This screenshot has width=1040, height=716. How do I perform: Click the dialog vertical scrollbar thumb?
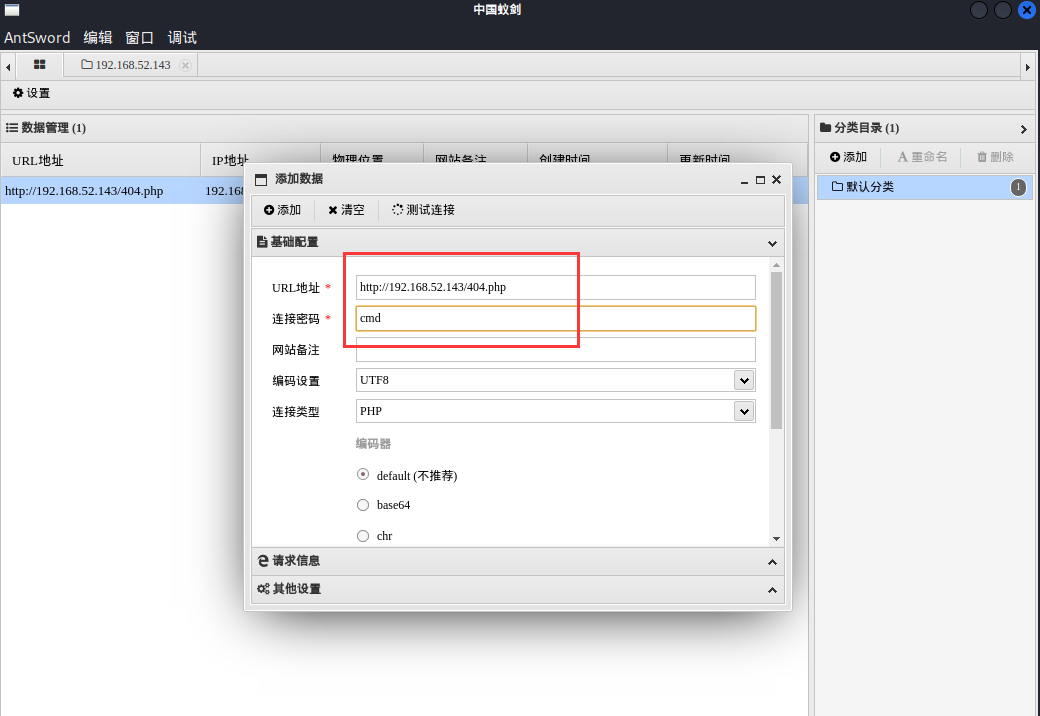776,350
